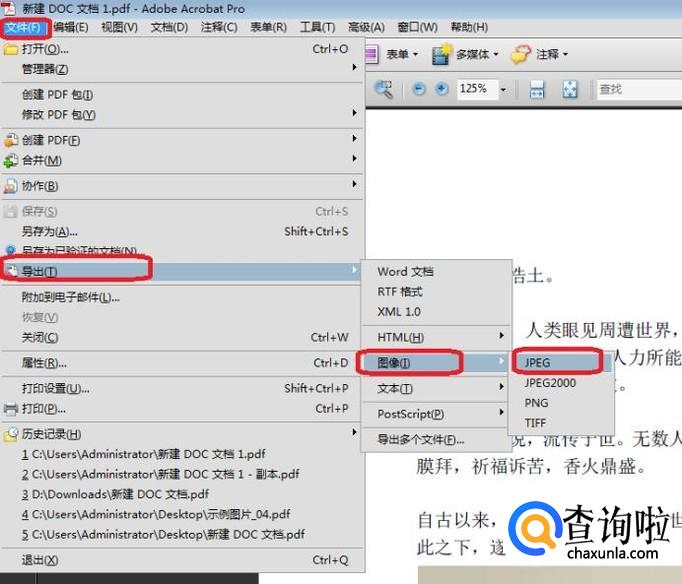This screenshot has width=682, height=584.
Task: Open the 编辑(E) menu in menu bar
Action: click(x=70, y=27)
